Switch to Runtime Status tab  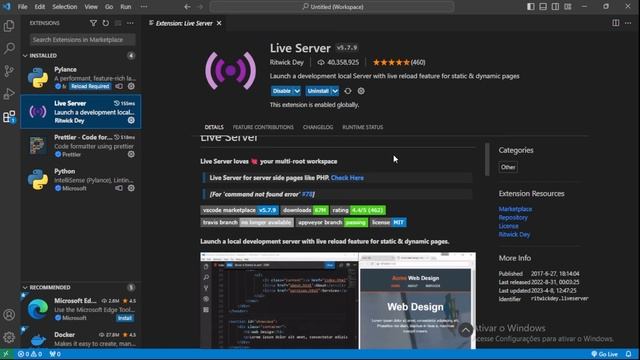point(362,127)
